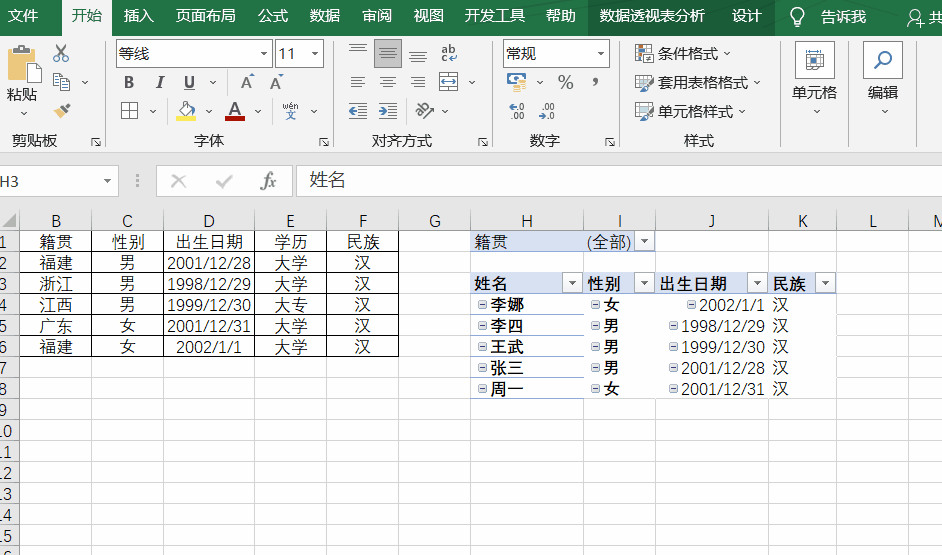Click Increase Indent icon
Viewport: 942px width, 555px height.
click(x=388, y=111)
